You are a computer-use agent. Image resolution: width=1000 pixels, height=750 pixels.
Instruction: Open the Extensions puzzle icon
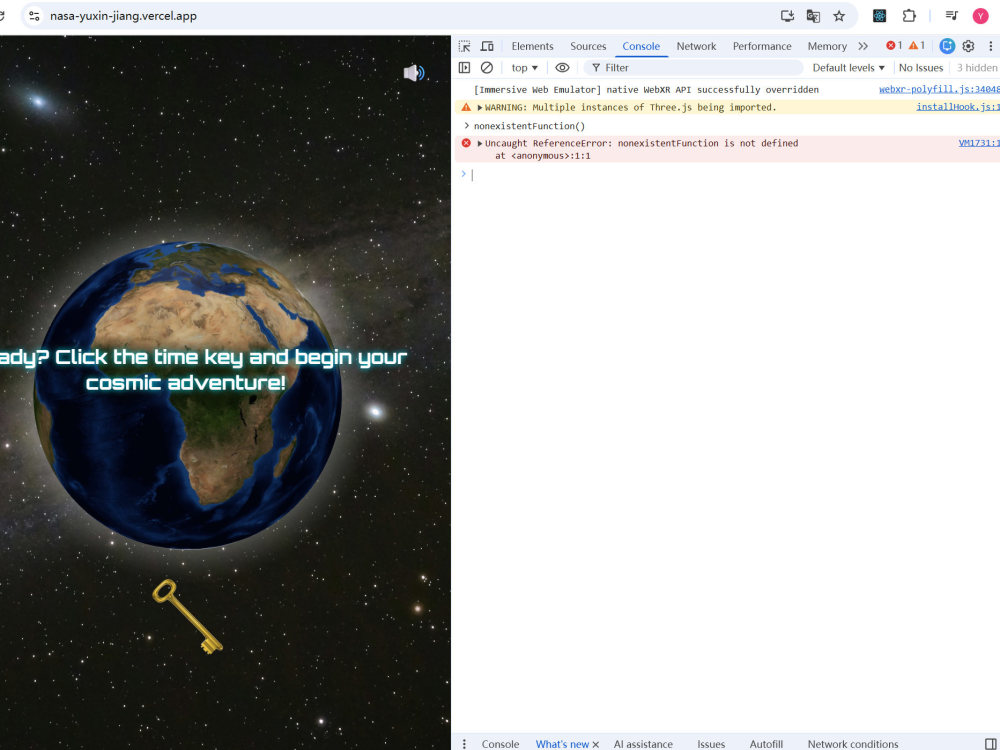click(909, 16)
